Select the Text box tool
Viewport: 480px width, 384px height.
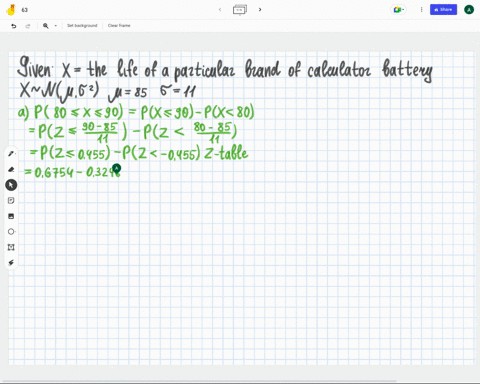(11, 247)
